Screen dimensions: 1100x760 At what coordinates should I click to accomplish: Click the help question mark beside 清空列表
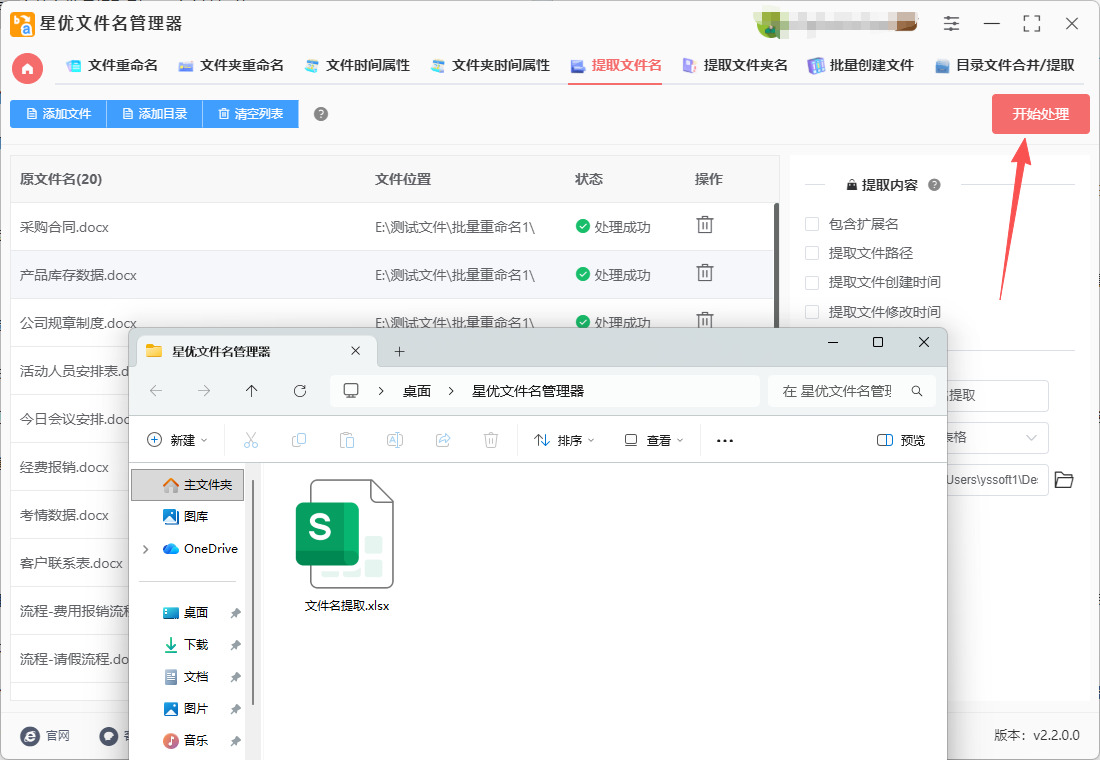pyautogui.click(x=321, y=114)
